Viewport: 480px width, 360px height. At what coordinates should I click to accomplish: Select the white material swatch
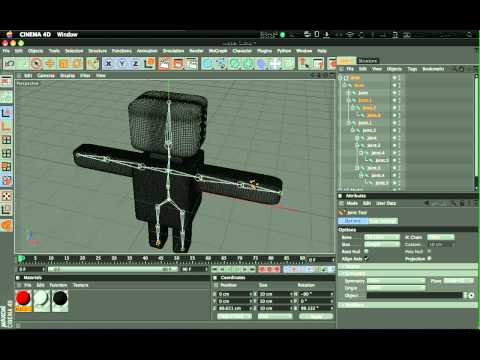pyautogui.click(x=41, y=300)
